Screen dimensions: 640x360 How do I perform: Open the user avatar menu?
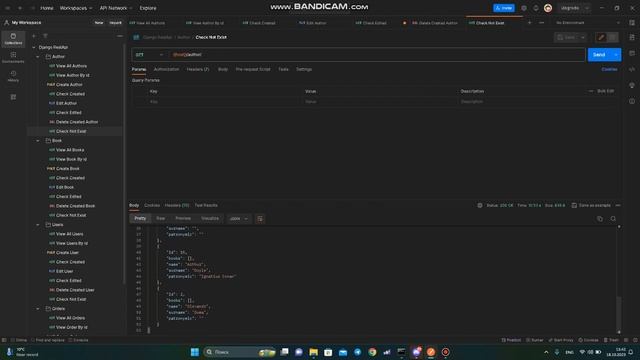(548, 8)
